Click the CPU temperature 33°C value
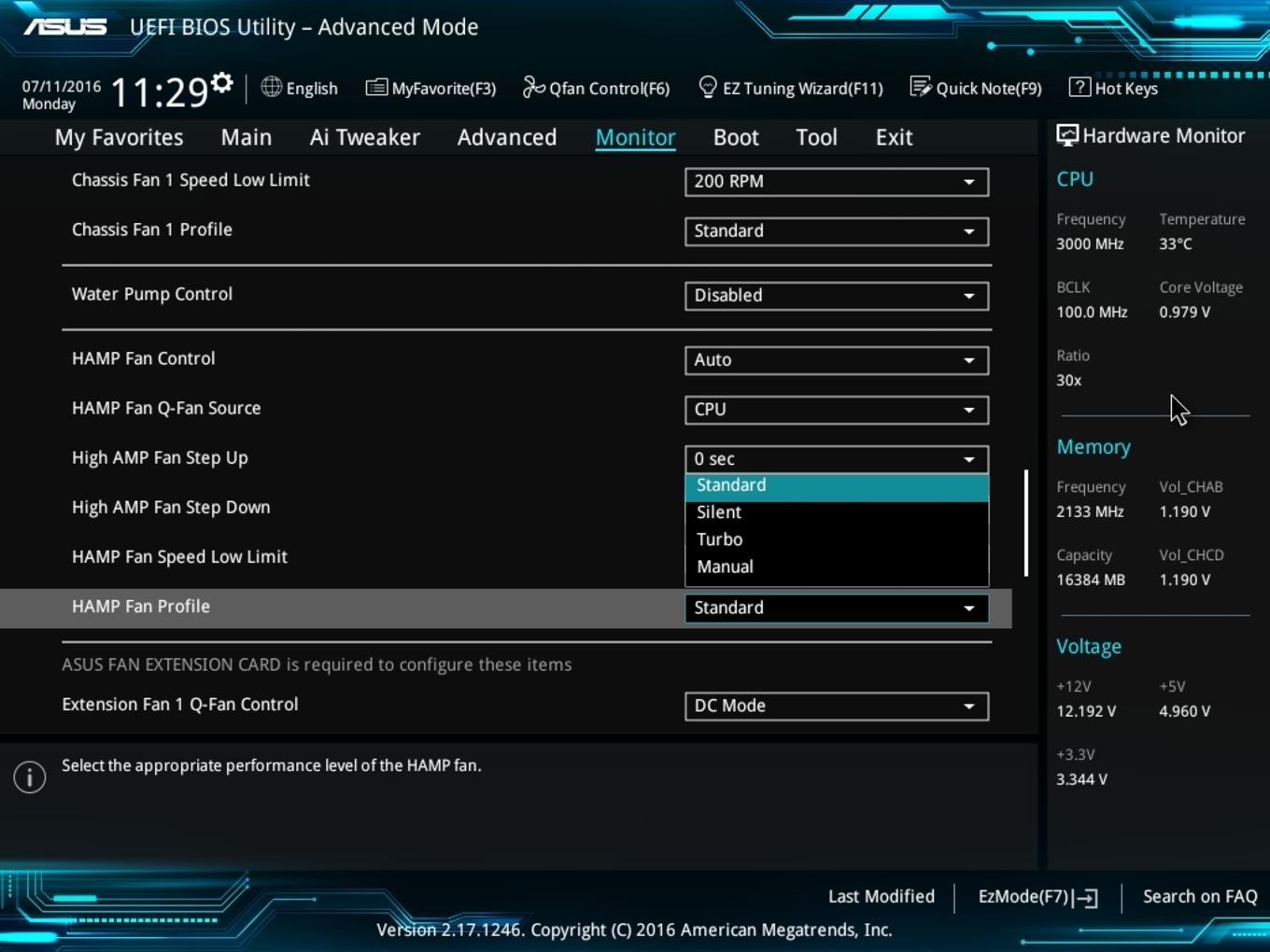The image size is (1270, 952). coord(1176,244)
